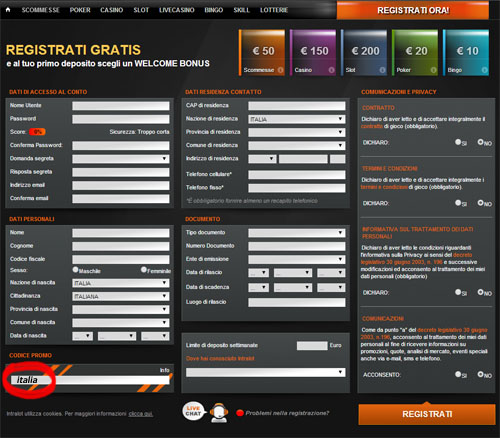Image resolution: width=500 pixels, height=438 pixels.
Task: Click the Indirizzo email input field
Action: [x=121, y=186]
